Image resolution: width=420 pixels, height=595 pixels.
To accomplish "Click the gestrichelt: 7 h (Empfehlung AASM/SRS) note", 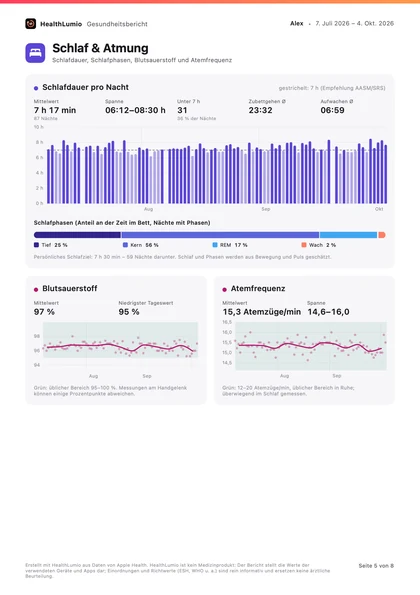I will click(332, 88).
